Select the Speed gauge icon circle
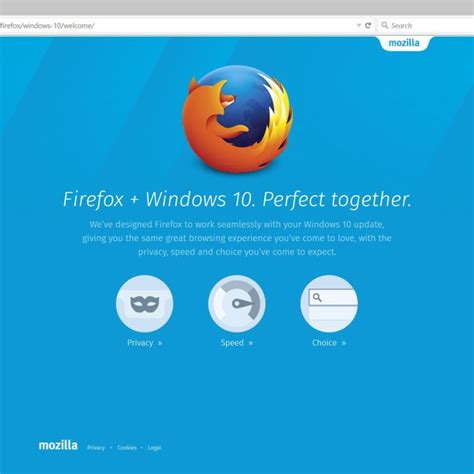This screenshot has height=474, width=474. click(x=237, y=304)
